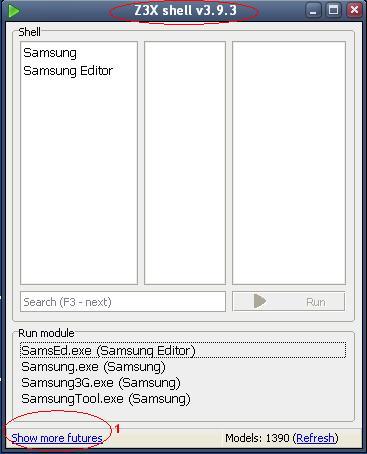Click the Refresh models link
The height and width of the screenshot is (454, 367).
coord(315,438)
